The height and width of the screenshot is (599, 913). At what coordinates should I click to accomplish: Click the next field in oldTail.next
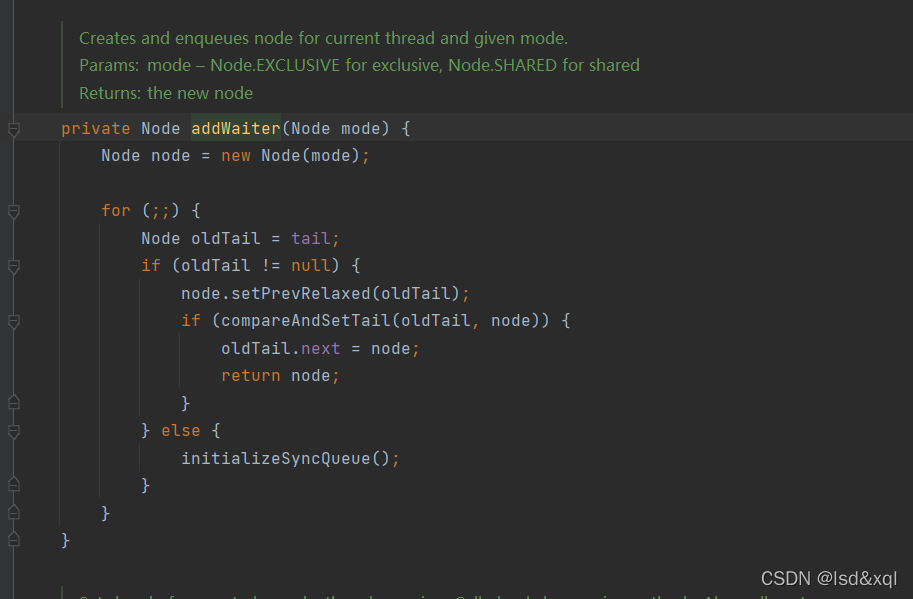click(x=320, y=348)
